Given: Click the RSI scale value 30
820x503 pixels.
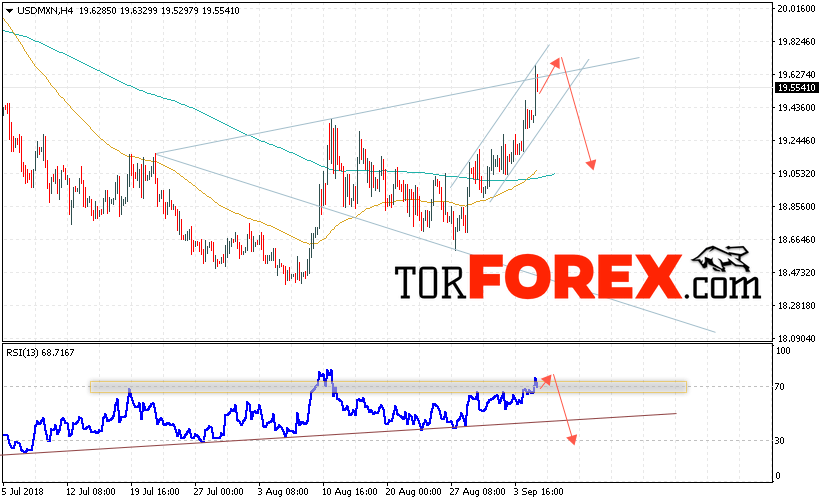Looking at the screenshot, I should (780, 441).
